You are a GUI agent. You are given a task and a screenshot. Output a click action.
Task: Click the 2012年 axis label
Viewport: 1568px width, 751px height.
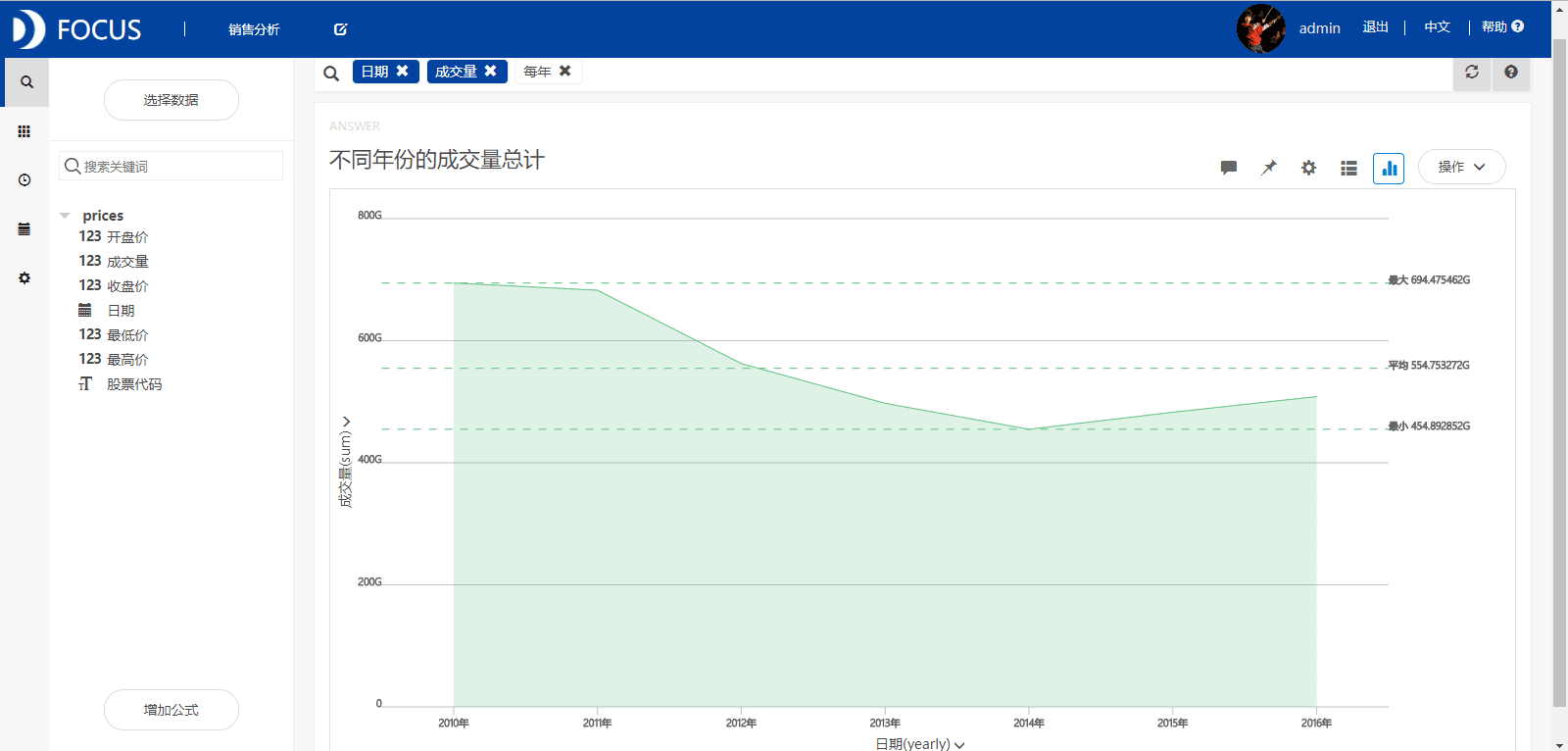click(741, 724)
